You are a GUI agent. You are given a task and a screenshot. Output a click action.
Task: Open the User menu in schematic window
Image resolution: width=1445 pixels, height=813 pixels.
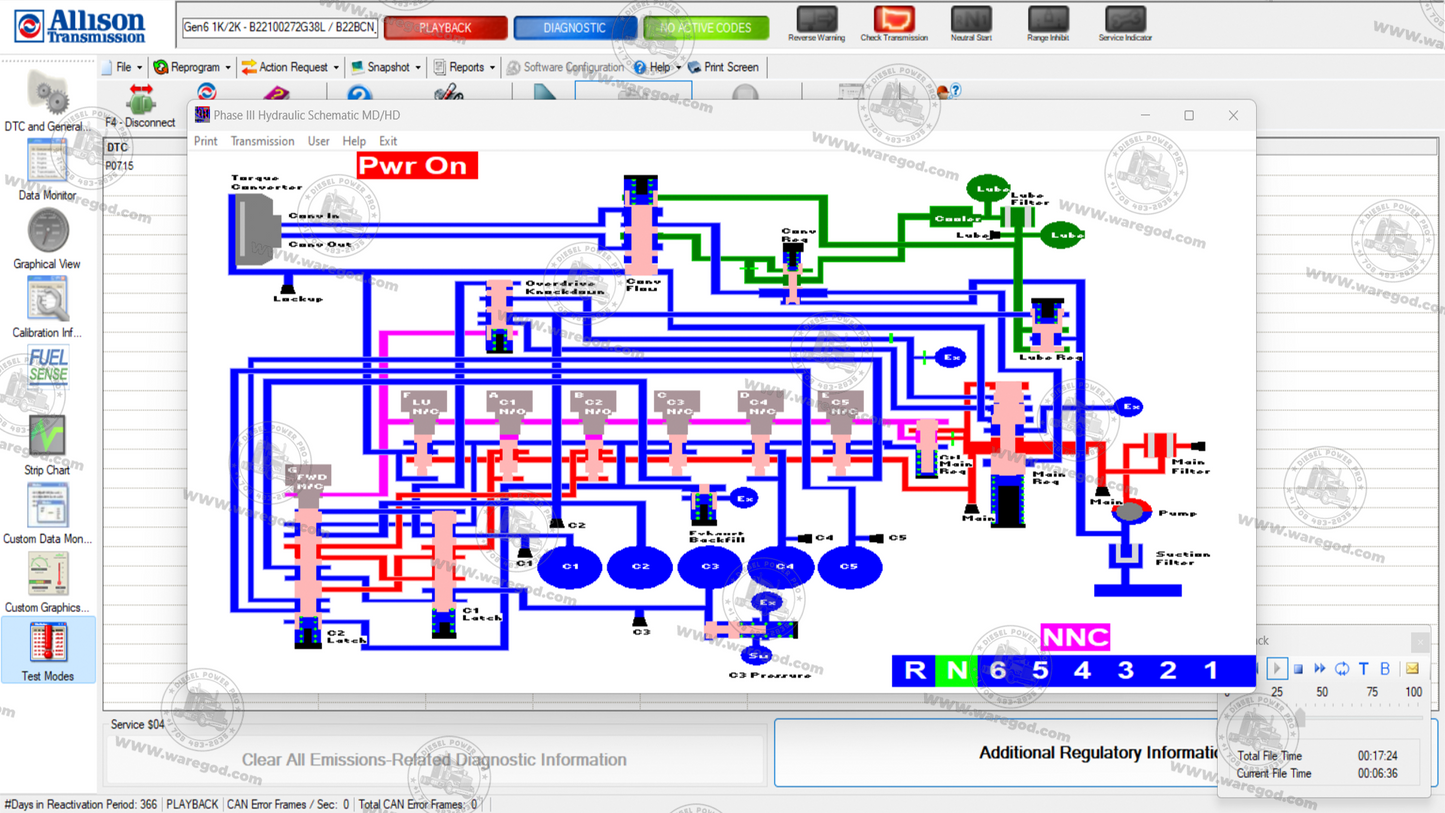(x=318, y=141)
